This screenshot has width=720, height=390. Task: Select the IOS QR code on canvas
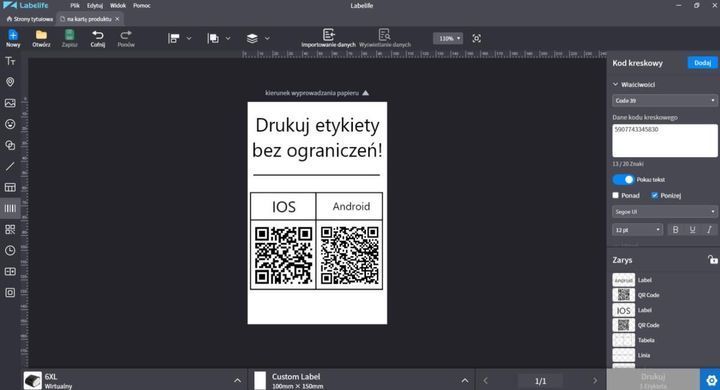(x=283, y=255)
